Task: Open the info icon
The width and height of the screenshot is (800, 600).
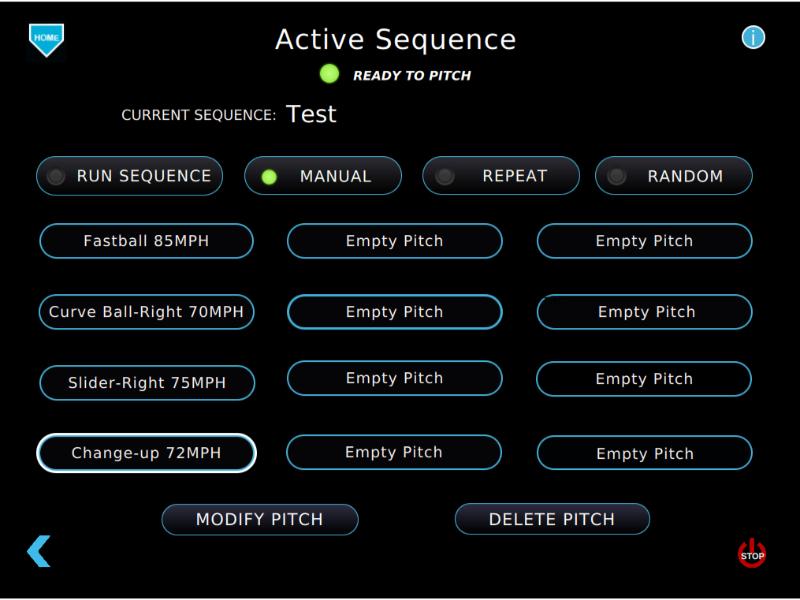Action: pyautogui.click(x=753, y=38)
